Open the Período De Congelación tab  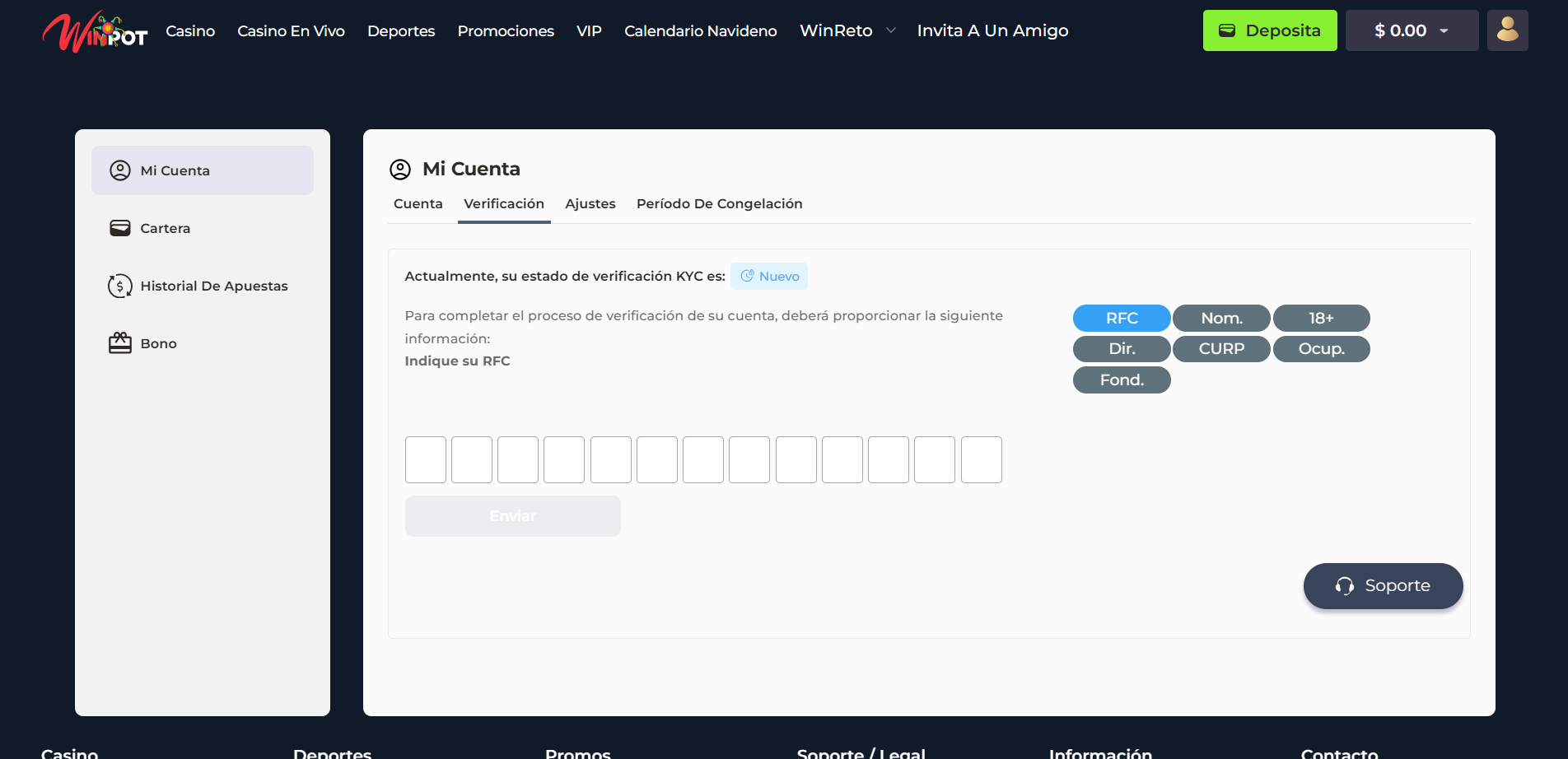pos(720,204)
